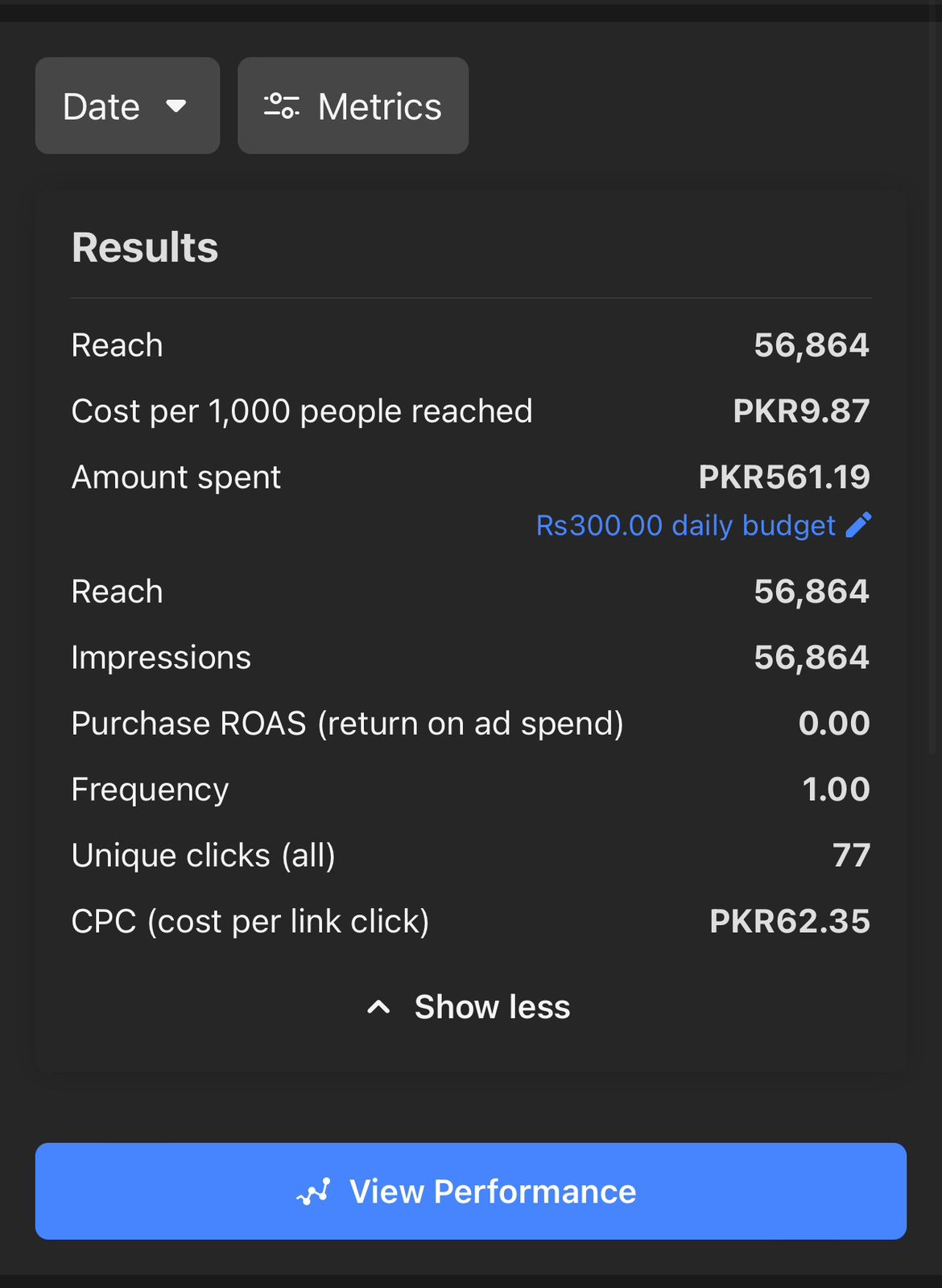Click the Unique clicks (all) label
Image resolution: width=942 pixels, height=1288 pixels.
point(203,856)
